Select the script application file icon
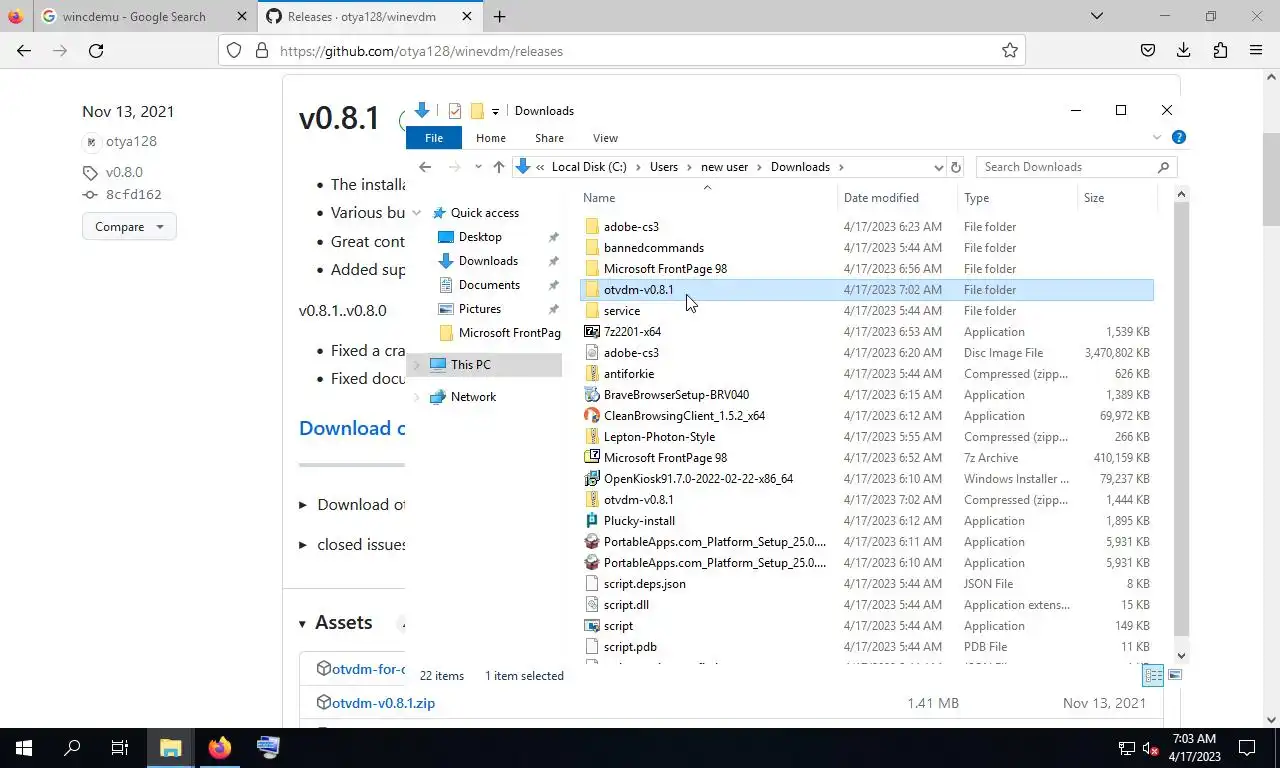 click(592, 625)
